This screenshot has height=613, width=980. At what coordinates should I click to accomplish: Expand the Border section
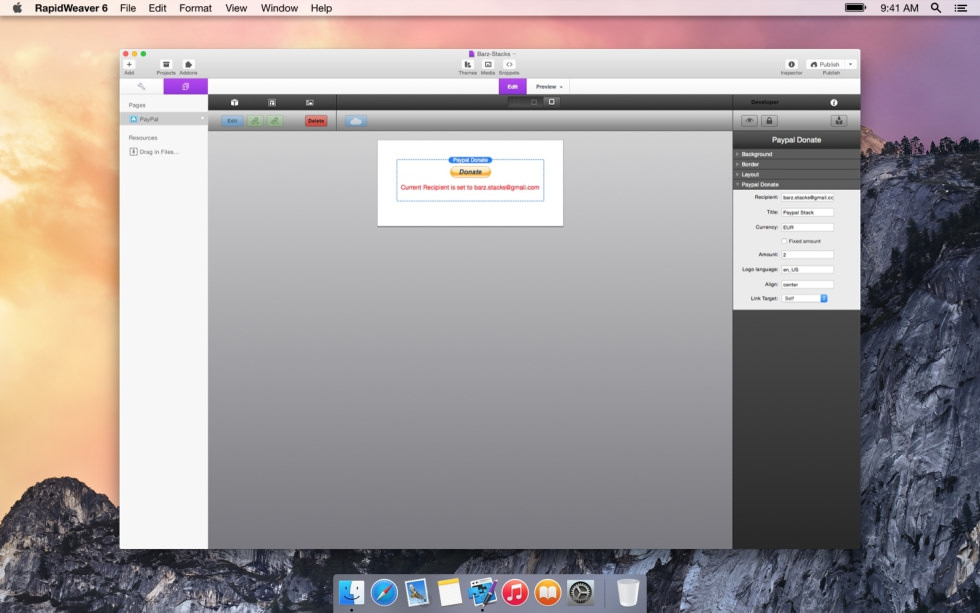[796, 164]
